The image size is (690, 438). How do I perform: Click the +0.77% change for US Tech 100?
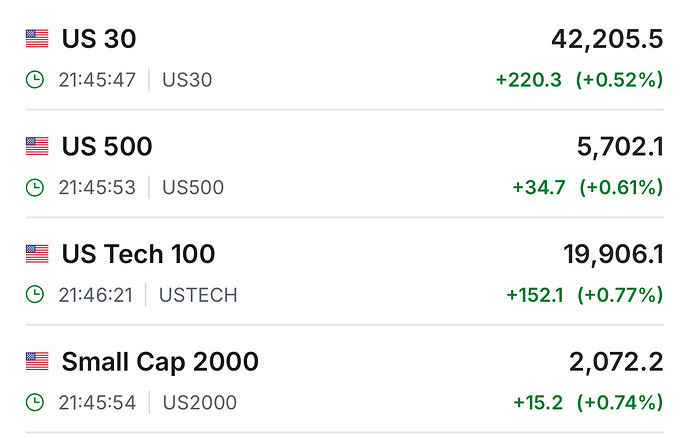619,295
